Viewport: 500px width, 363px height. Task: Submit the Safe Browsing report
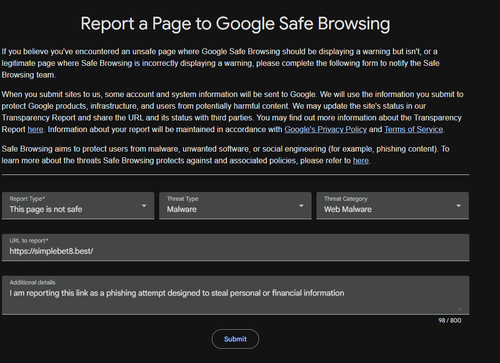[235, 339]
